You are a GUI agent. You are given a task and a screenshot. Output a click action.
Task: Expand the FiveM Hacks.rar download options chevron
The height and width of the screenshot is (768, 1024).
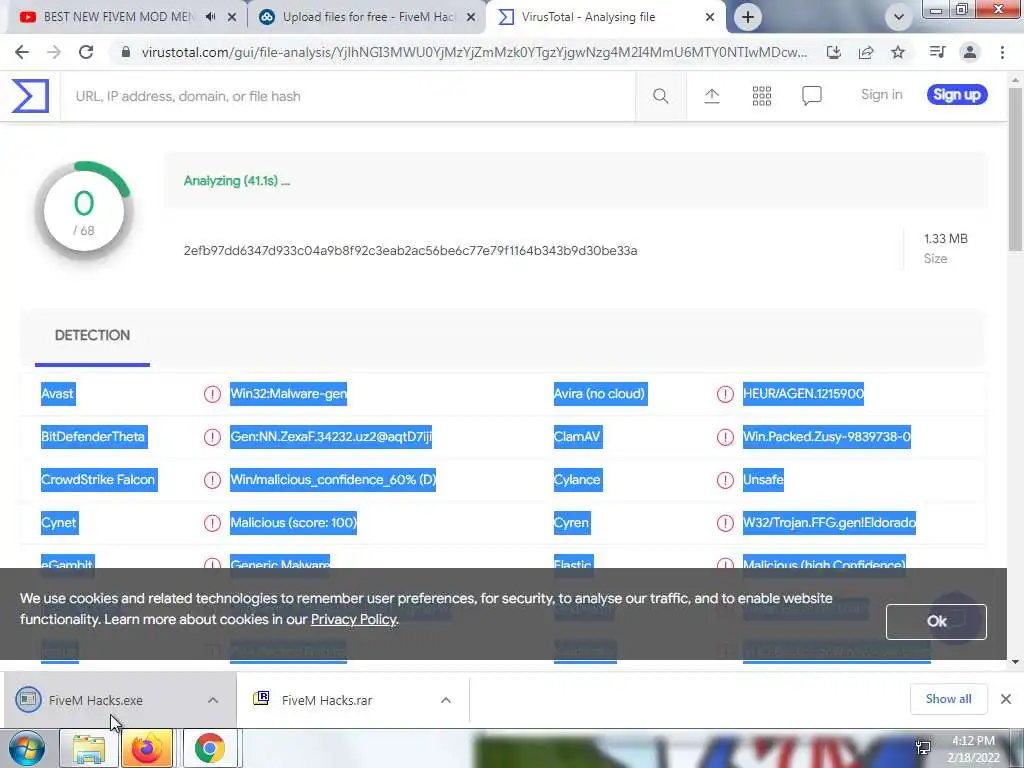click(x=446, y=700)
